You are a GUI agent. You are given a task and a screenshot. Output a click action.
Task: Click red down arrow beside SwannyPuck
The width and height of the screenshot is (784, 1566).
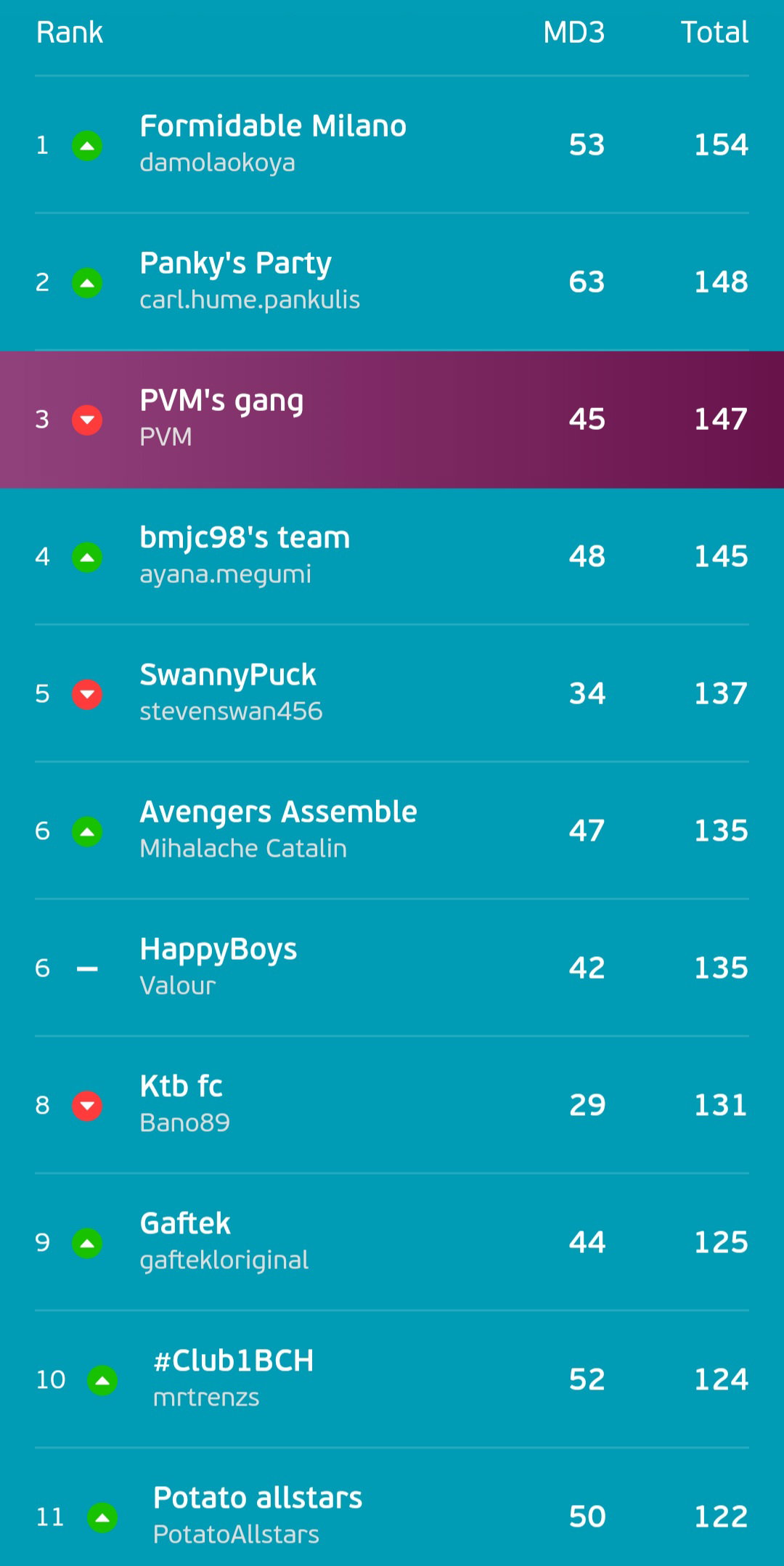pos(87,695)
